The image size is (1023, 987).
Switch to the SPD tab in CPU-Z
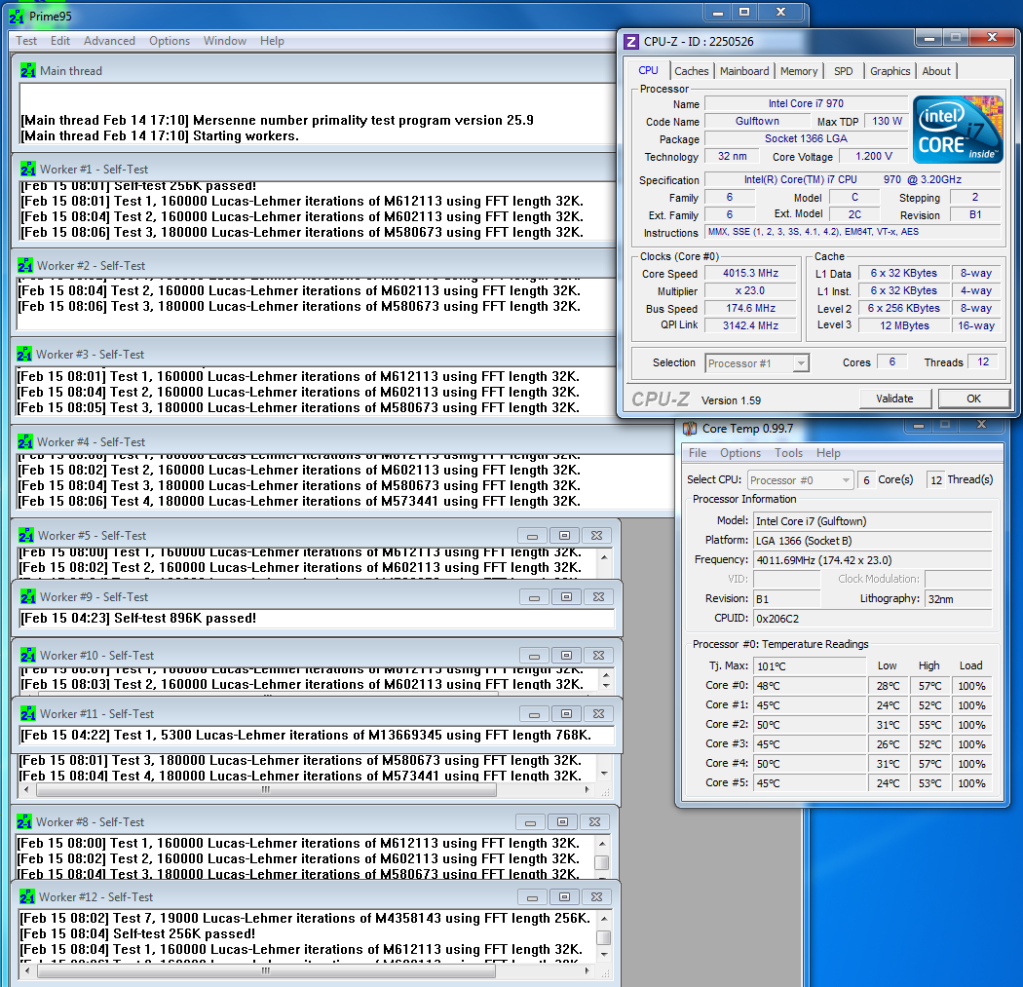[x=844, y=71]
